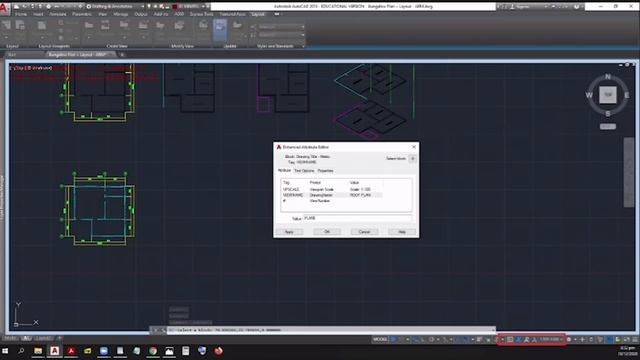Close the Enhanced Attribute Editor dialog
The width and height of the screenshot is (640, 360).
pyautogui.click(x=413, y=147)
